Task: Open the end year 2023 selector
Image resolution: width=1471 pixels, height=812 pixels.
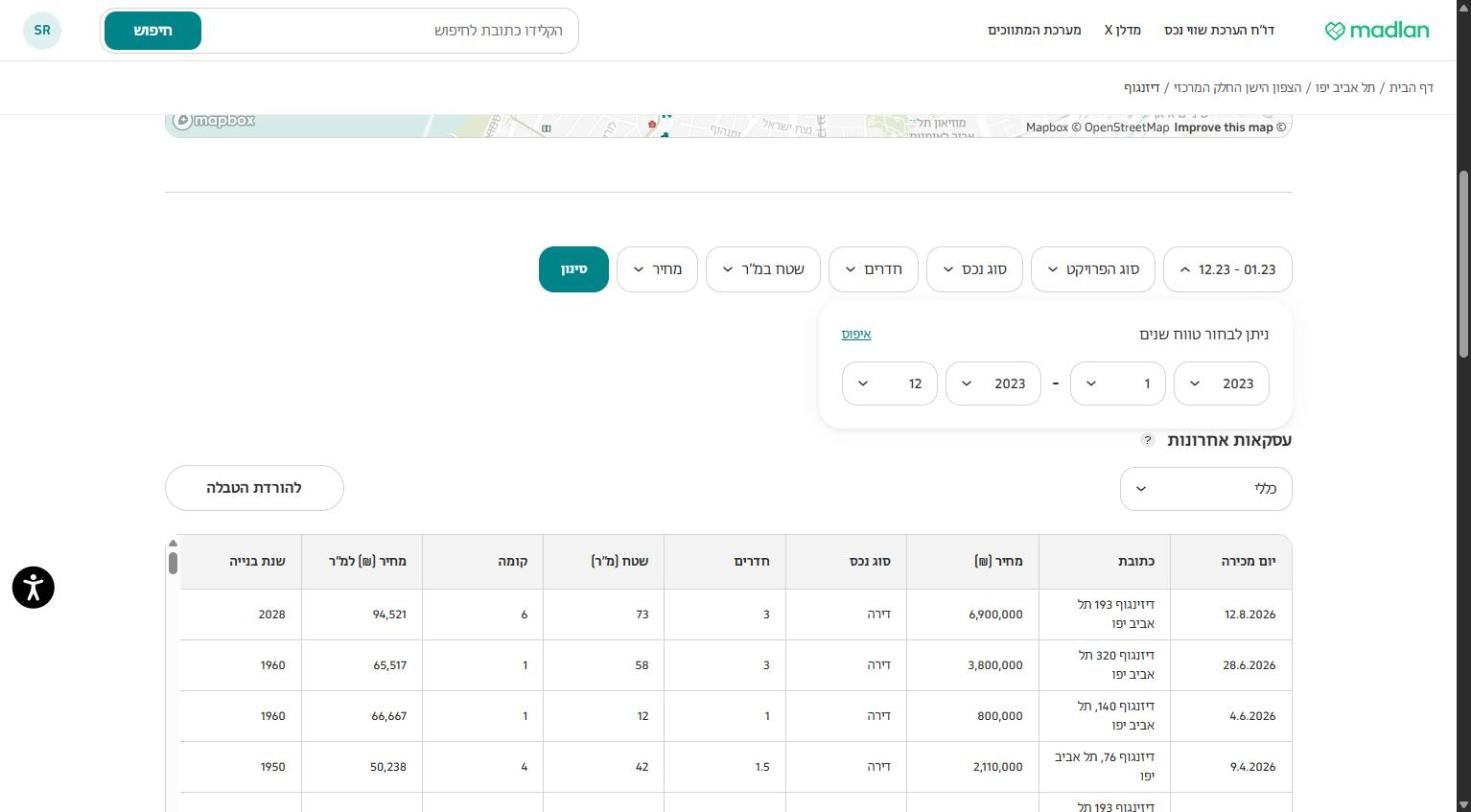Action: click(993, 384)
